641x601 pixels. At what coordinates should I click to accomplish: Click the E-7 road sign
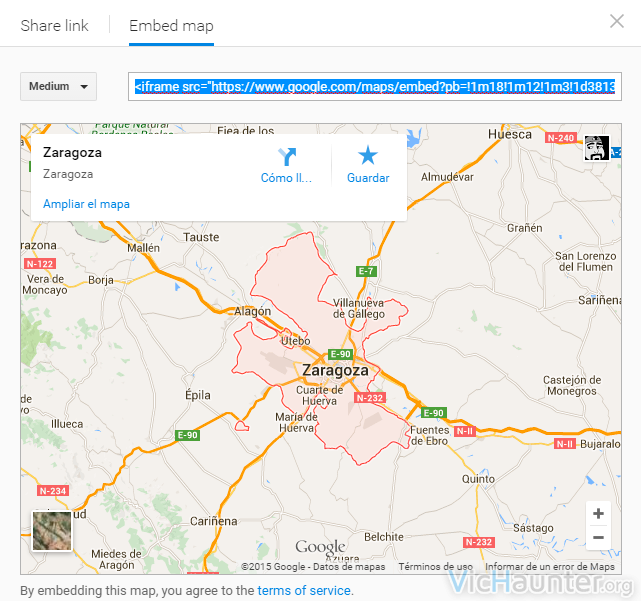(366, 271)
